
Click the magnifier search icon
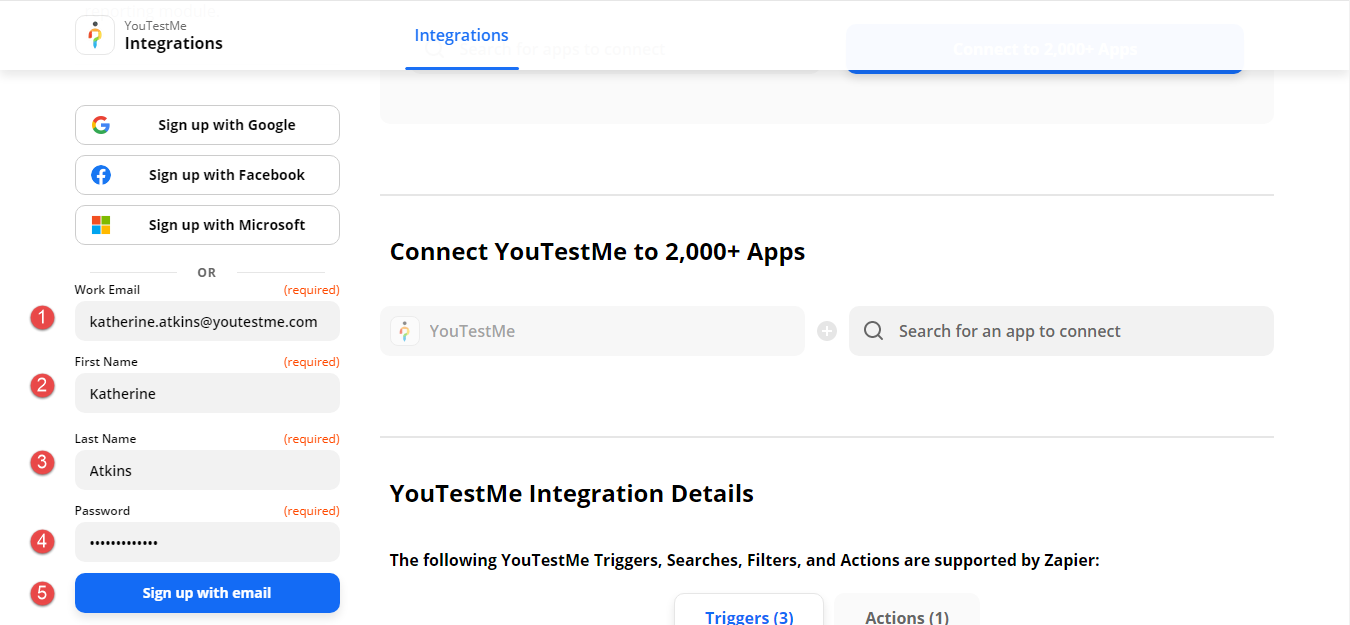pos(873,331)
